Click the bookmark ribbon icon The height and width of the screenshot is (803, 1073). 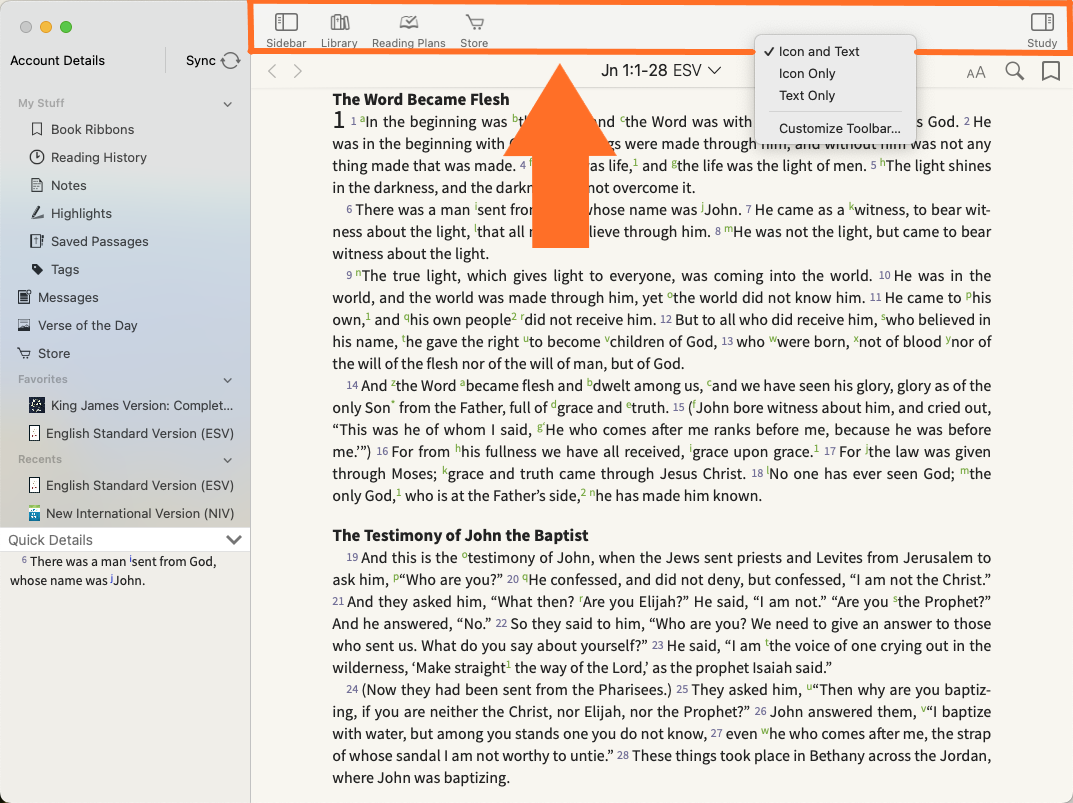click(x=1050, y=71)
